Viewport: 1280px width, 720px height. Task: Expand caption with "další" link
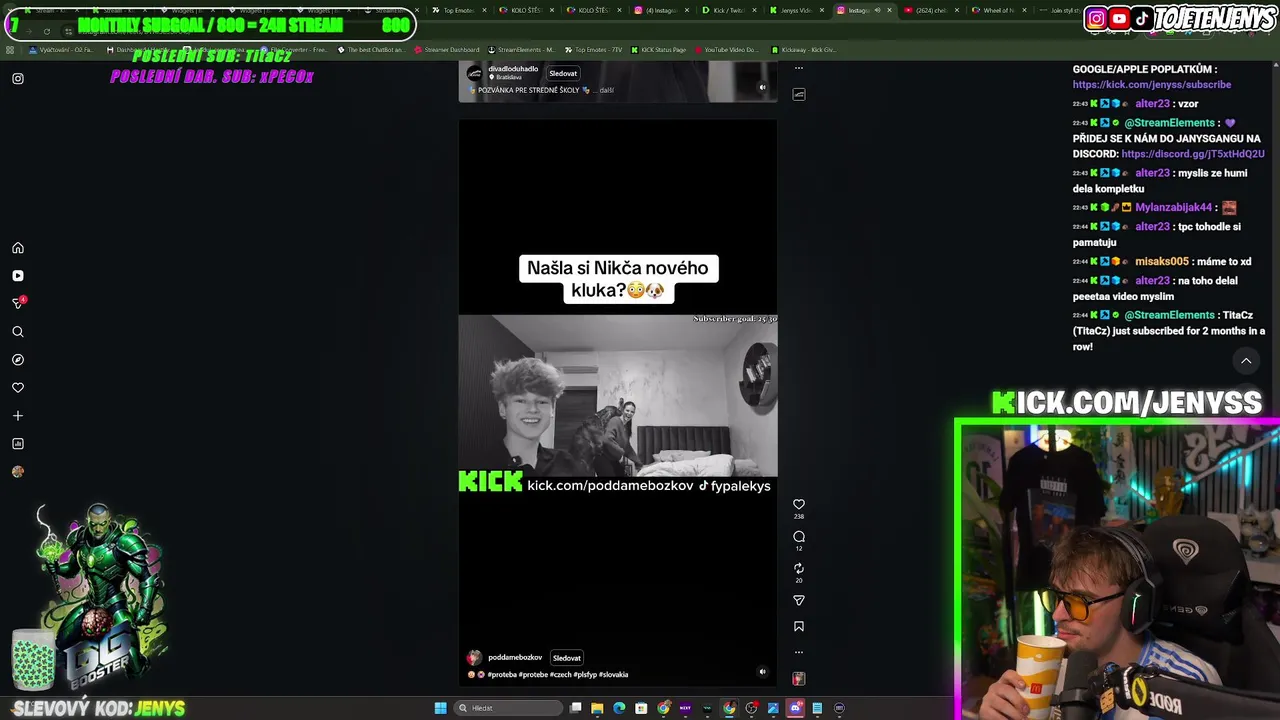606,90
